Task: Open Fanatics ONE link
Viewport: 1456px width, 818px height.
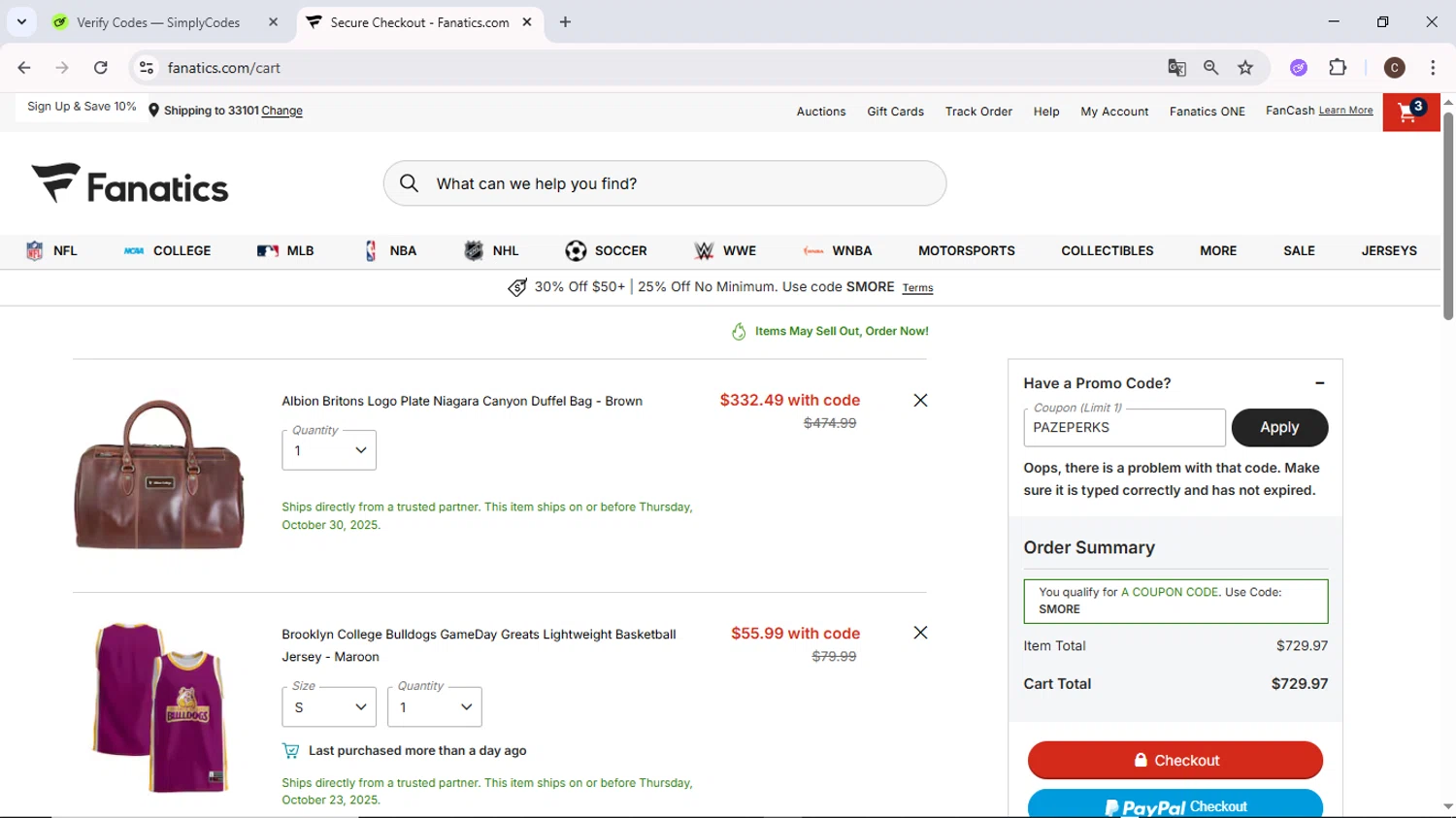Action: coord(1207,112)
